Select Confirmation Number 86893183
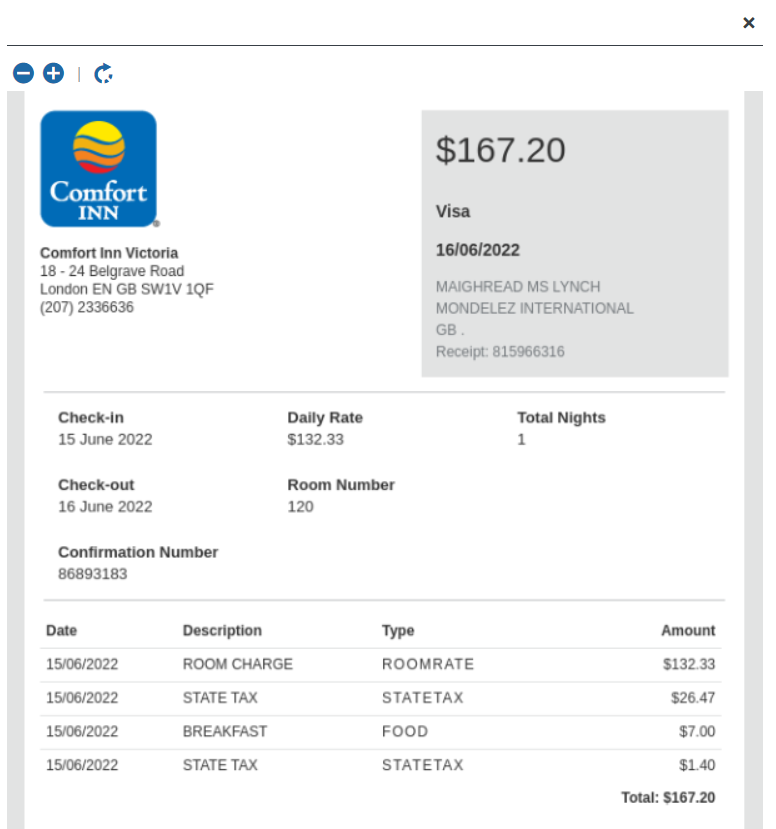Image resolution: width=776 pixels, height=829 pixels. click(x=93, y=574)
